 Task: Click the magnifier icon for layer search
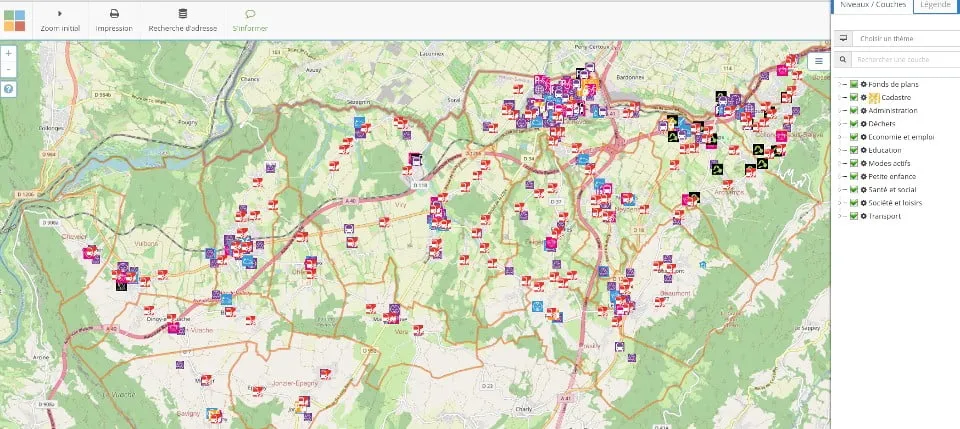844,59
